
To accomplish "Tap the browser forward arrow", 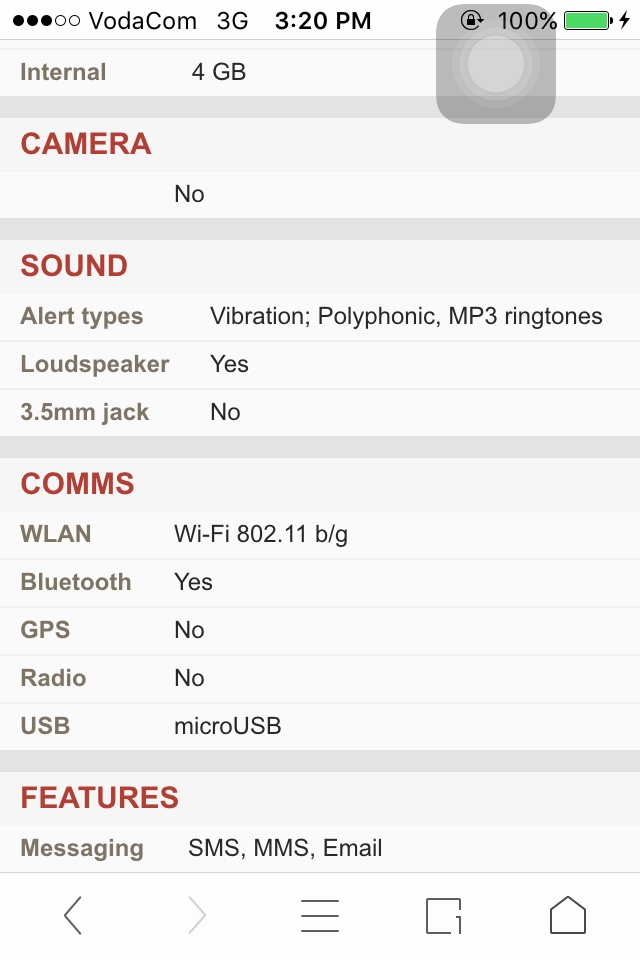I will (196, 915).
